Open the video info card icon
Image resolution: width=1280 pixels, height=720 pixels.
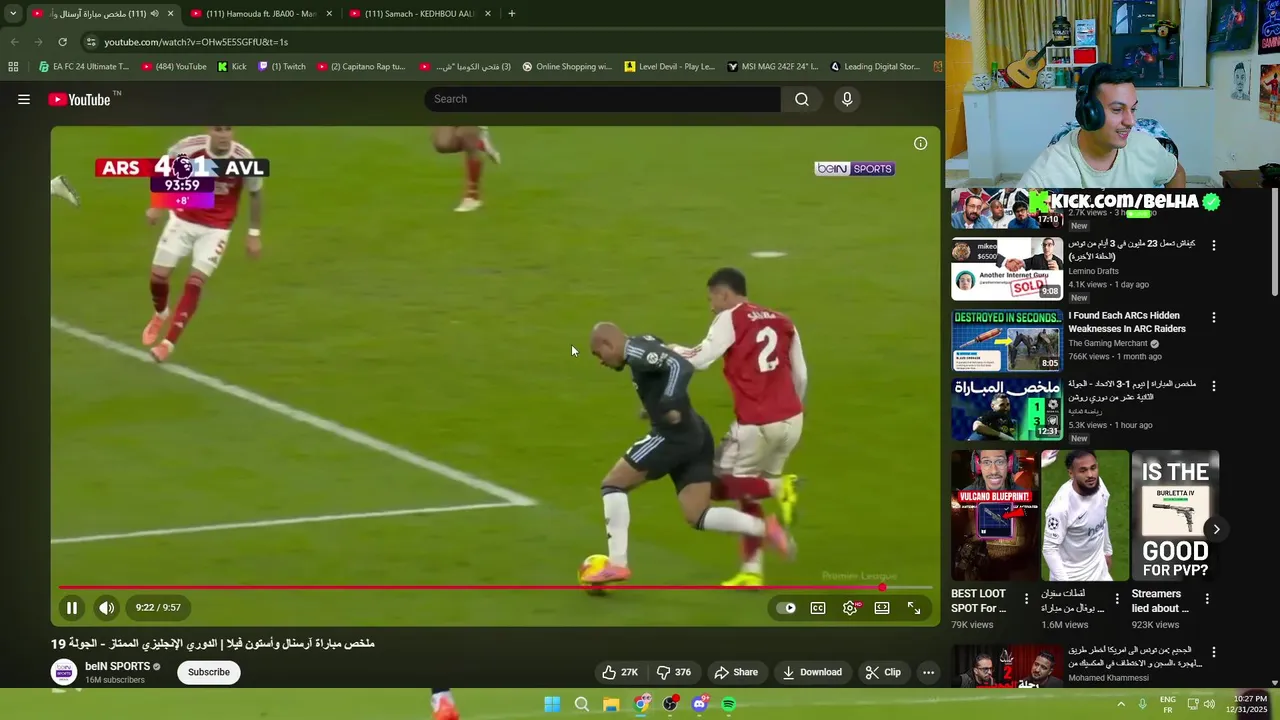(920, 143)
